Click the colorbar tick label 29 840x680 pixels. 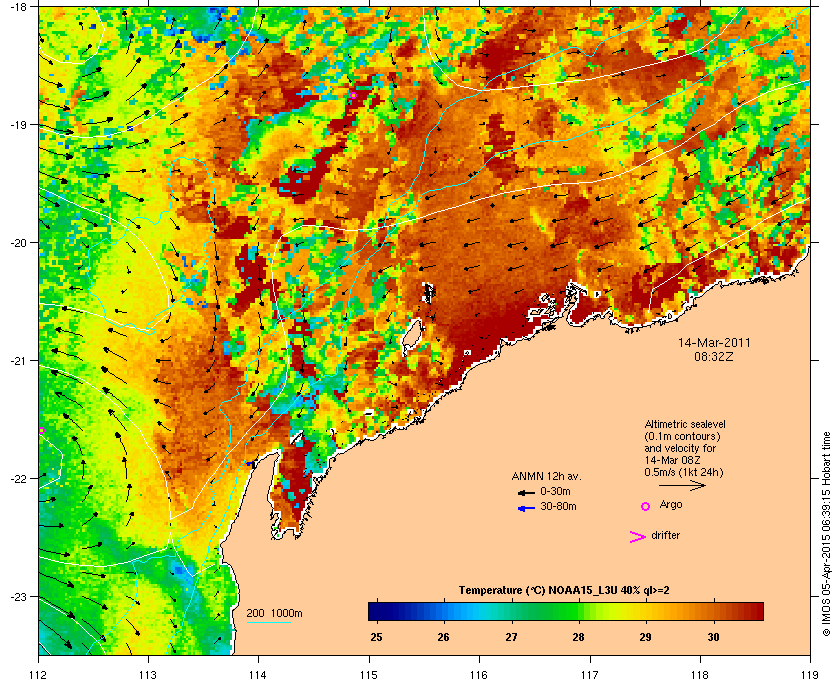(x=645, y=637)
